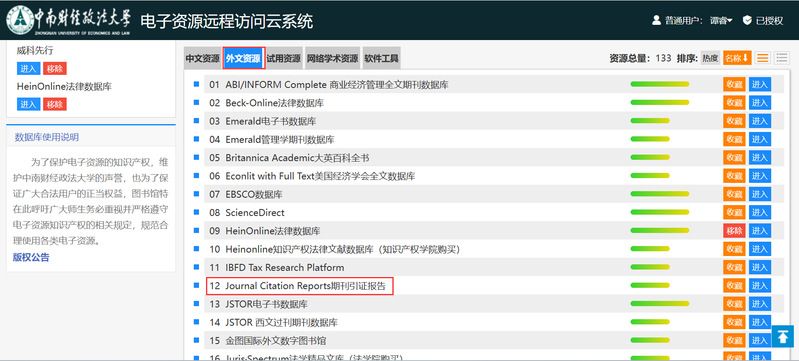This screenshot has width=799, height=361.
Task: Open the 版权公告 link
Action: [31, 257]
